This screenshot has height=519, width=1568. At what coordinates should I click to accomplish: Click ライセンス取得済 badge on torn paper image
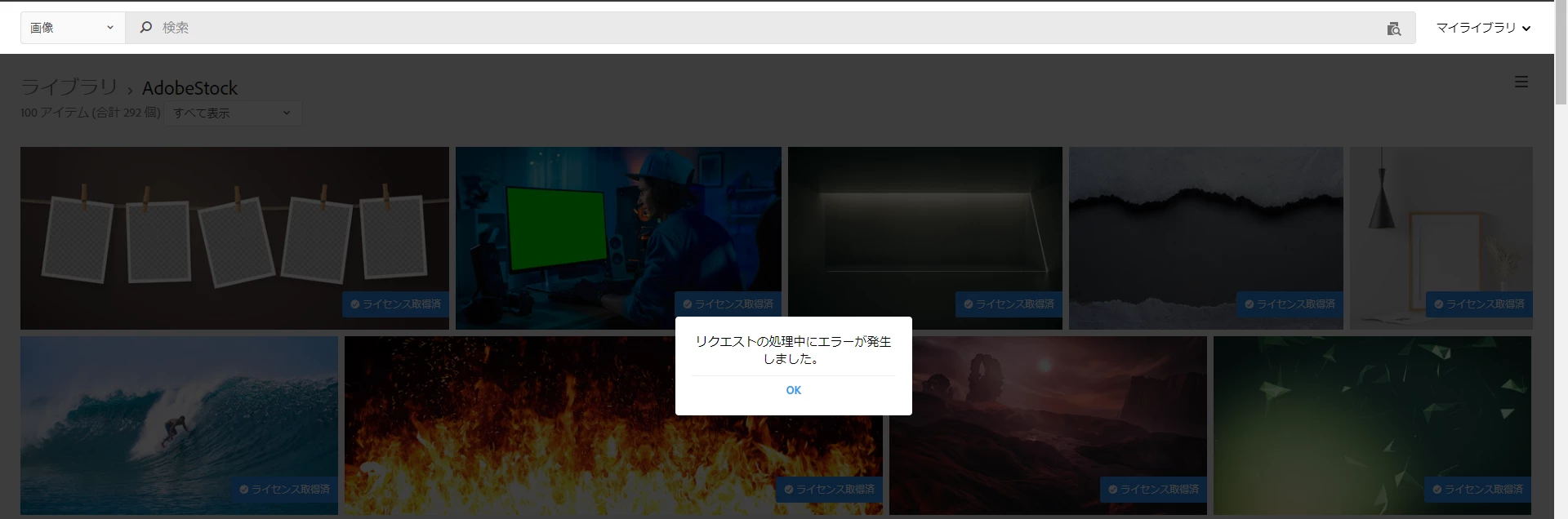[1290, 304]
